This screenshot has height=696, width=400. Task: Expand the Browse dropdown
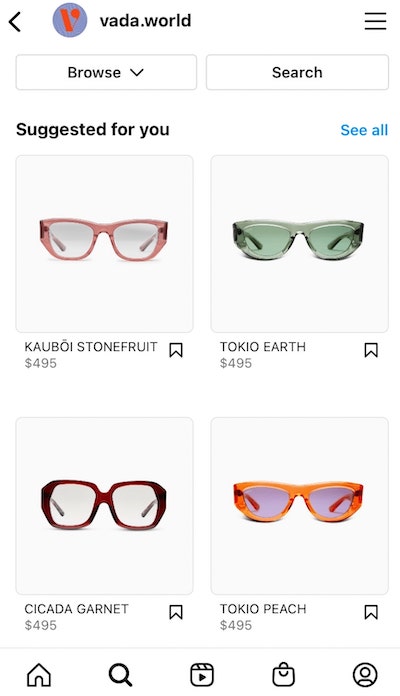pos(106,72)
